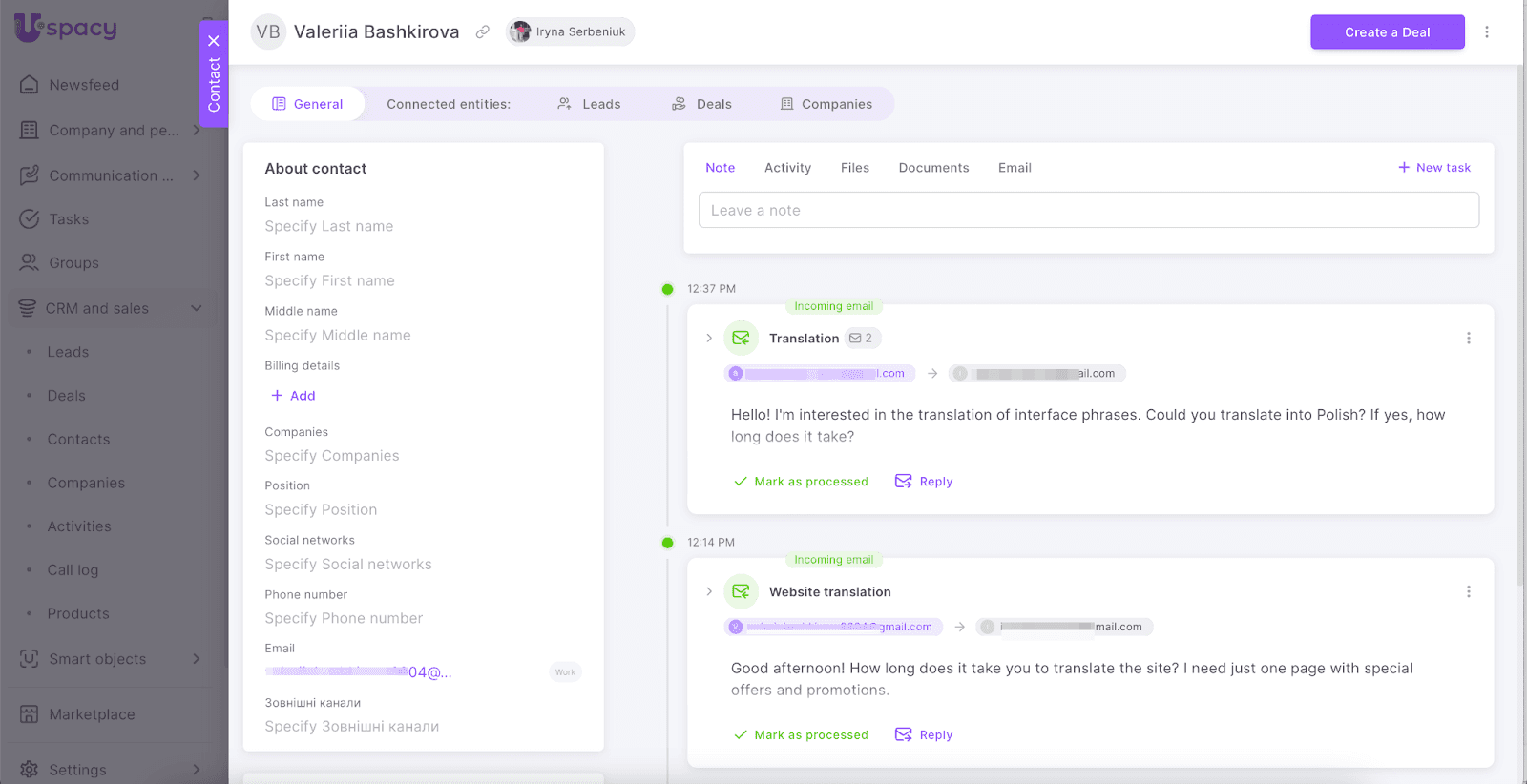The width and height of the screenshot is (1527, 784).
Task: Collapse the CRM and sales section
Action: click(197, 308)
